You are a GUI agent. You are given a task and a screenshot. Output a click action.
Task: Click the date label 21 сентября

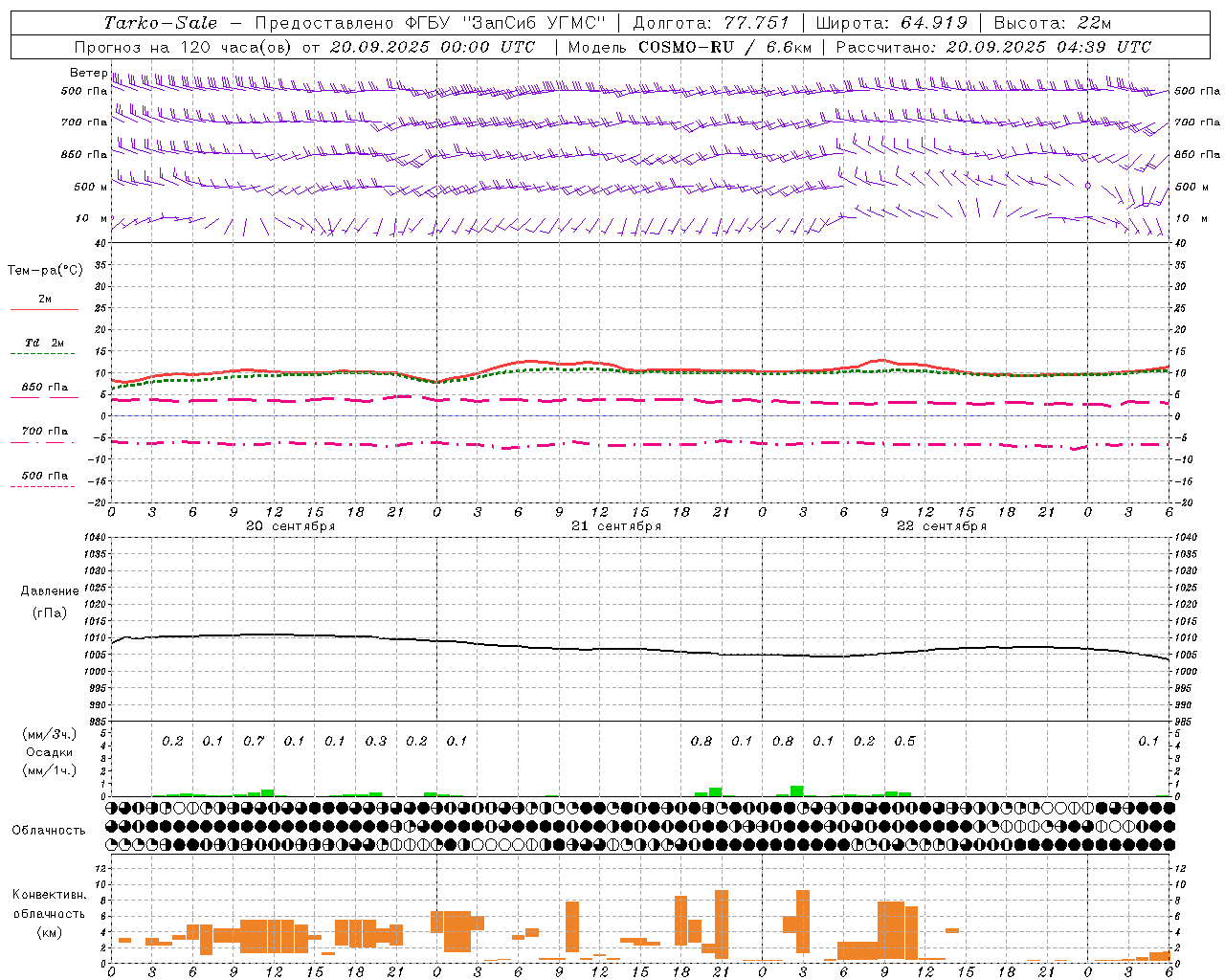click(x=616, y=526)
